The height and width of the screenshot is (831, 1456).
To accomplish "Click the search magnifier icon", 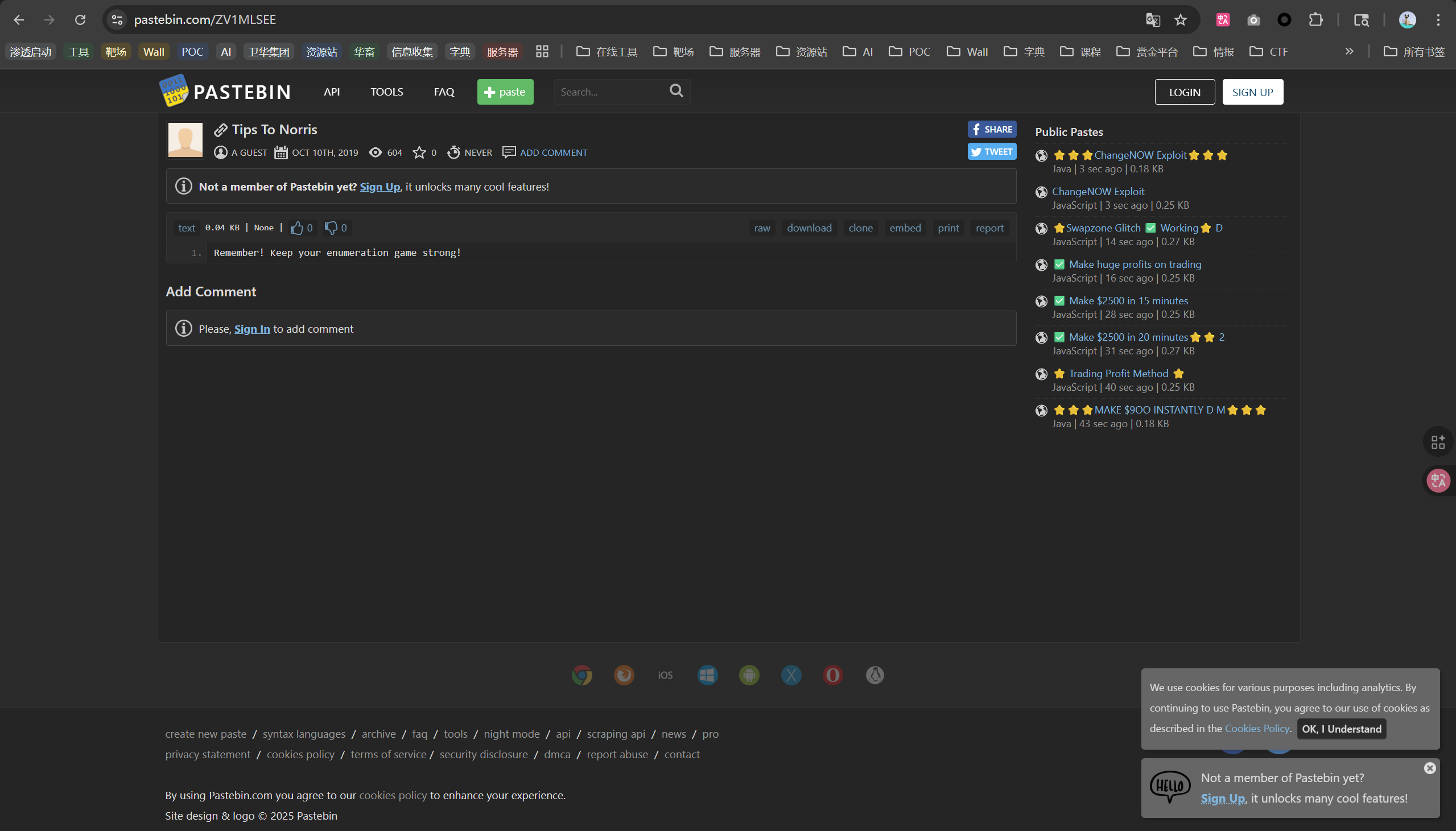I will pos(676,91).
